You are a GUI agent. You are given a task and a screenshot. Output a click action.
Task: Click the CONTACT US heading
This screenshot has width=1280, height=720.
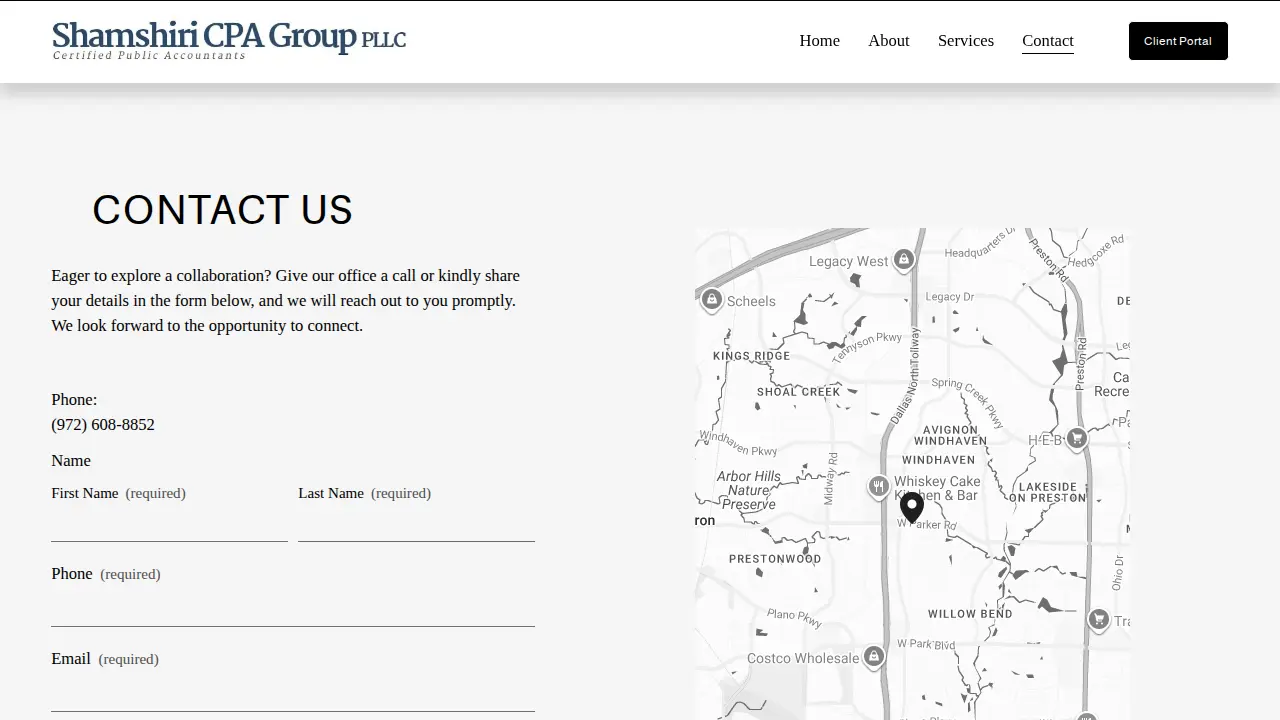pos(222,210)
